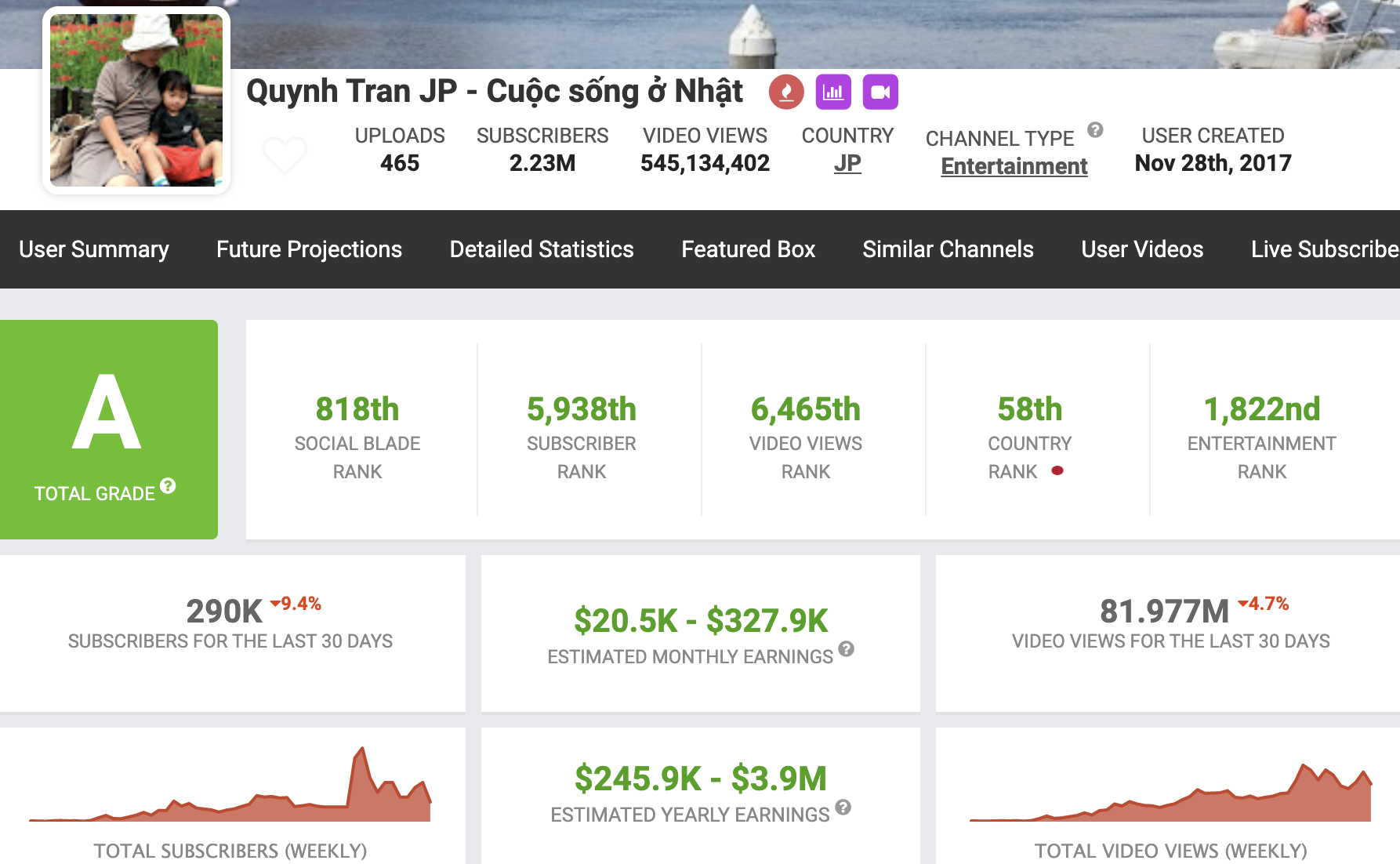Click the purple video camera icon
Viewport: 1400px width, 864px height.
[880, 92]
